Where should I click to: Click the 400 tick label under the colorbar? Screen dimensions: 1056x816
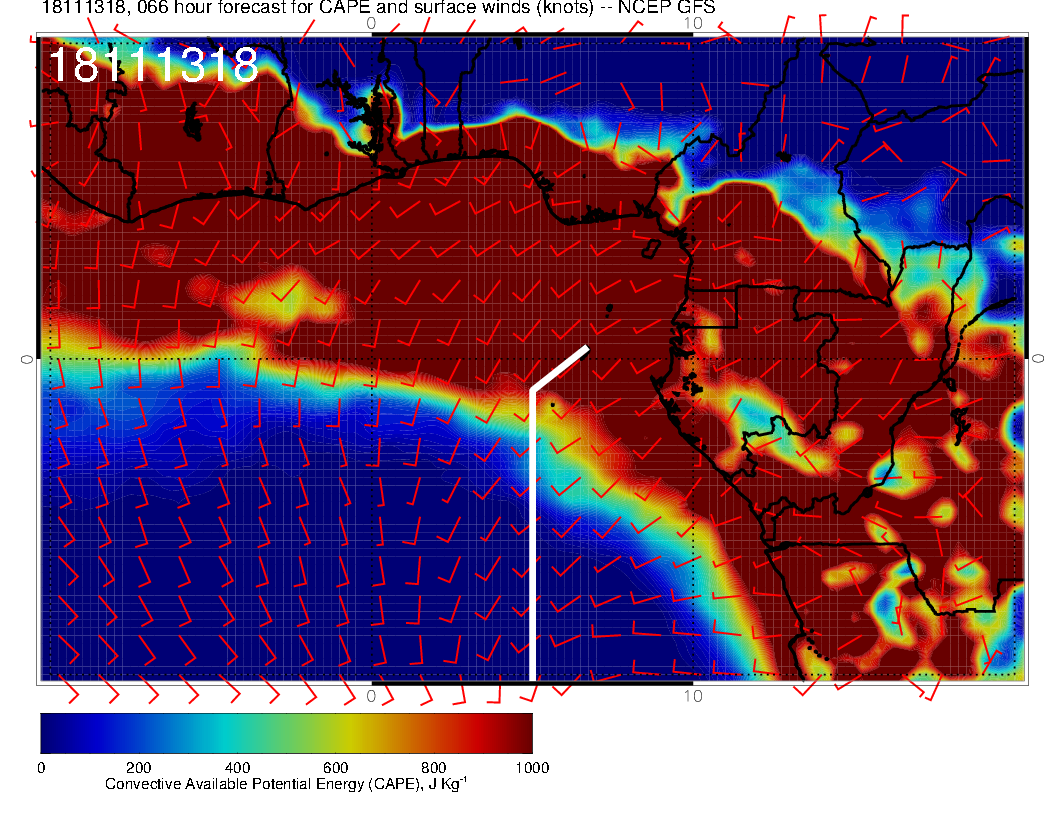tap(236, 767)
